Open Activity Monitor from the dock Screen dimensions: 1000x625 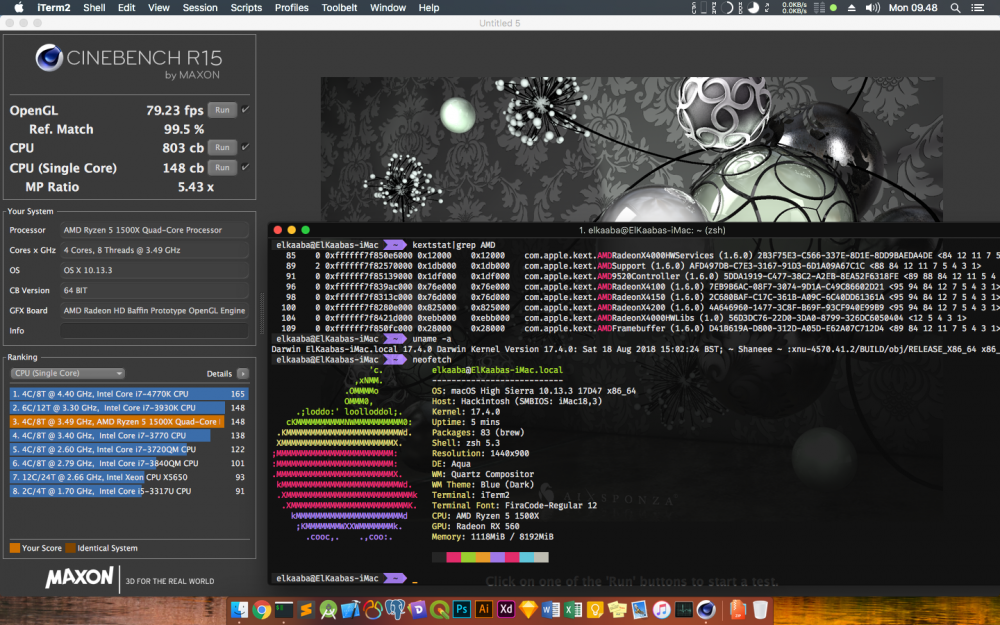point(684,610)
